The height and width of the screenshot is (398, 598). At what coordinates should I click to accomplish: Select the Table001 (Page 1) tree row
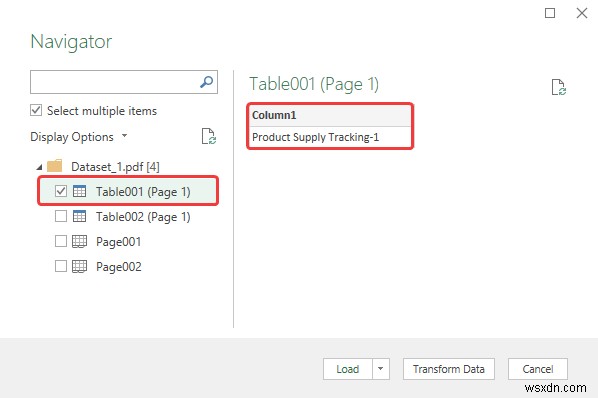[x=128, y=191]
